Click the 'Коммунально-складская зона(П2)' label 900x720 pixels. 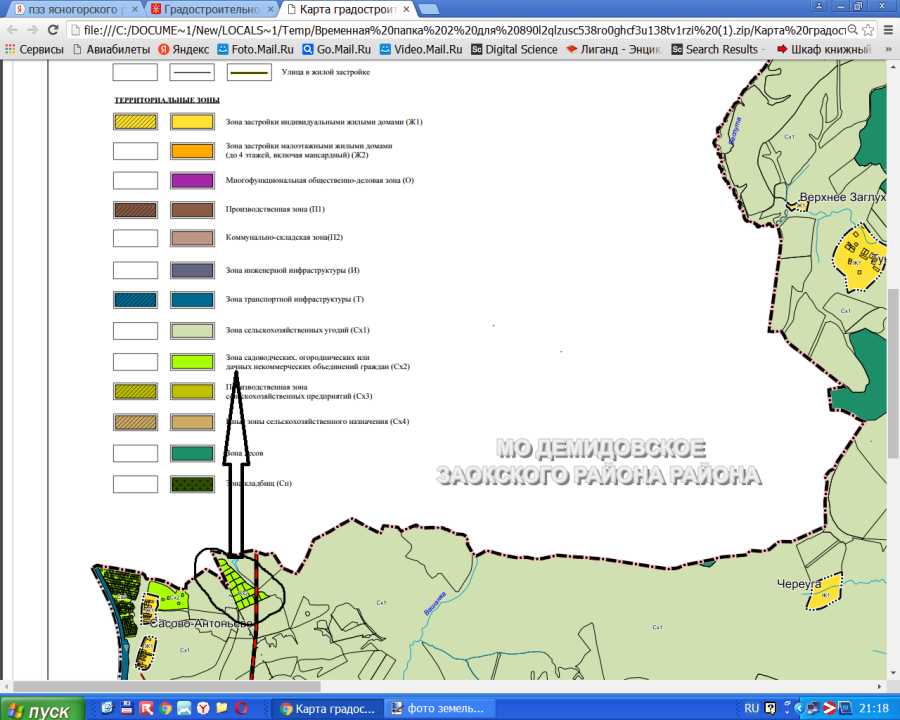(284, 237)
